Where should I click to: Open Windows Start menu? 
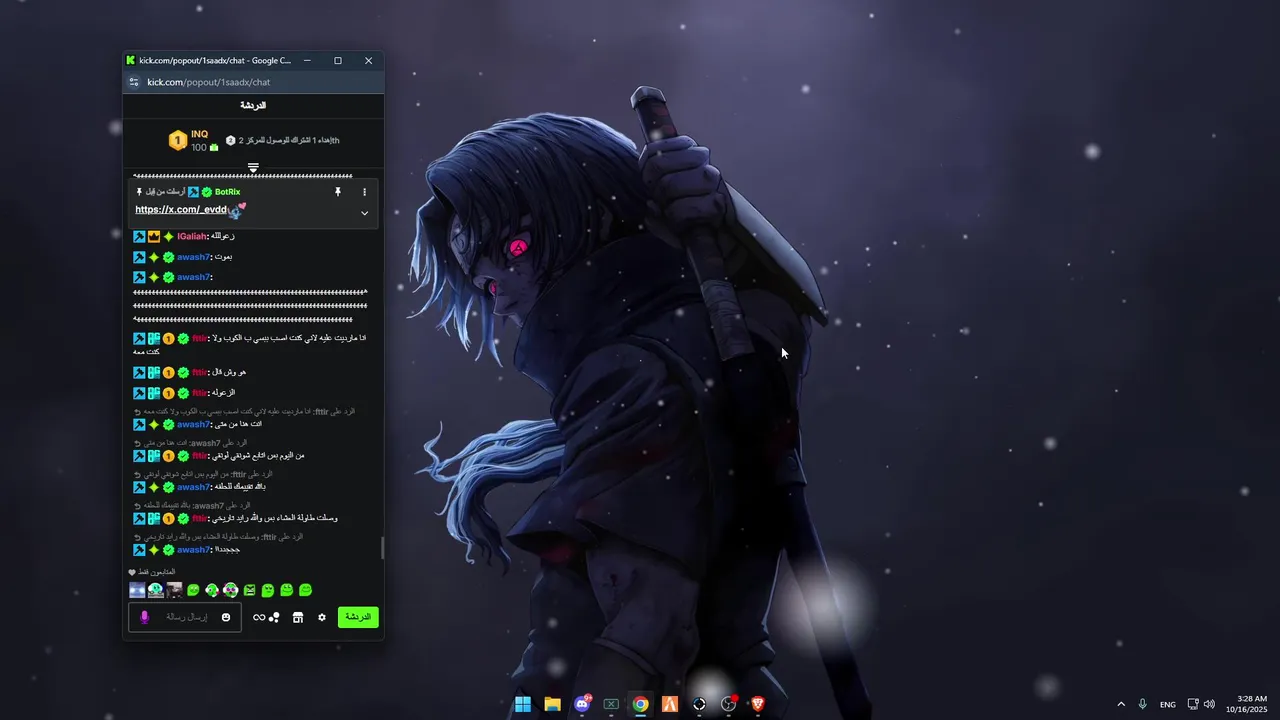point(523,704)
